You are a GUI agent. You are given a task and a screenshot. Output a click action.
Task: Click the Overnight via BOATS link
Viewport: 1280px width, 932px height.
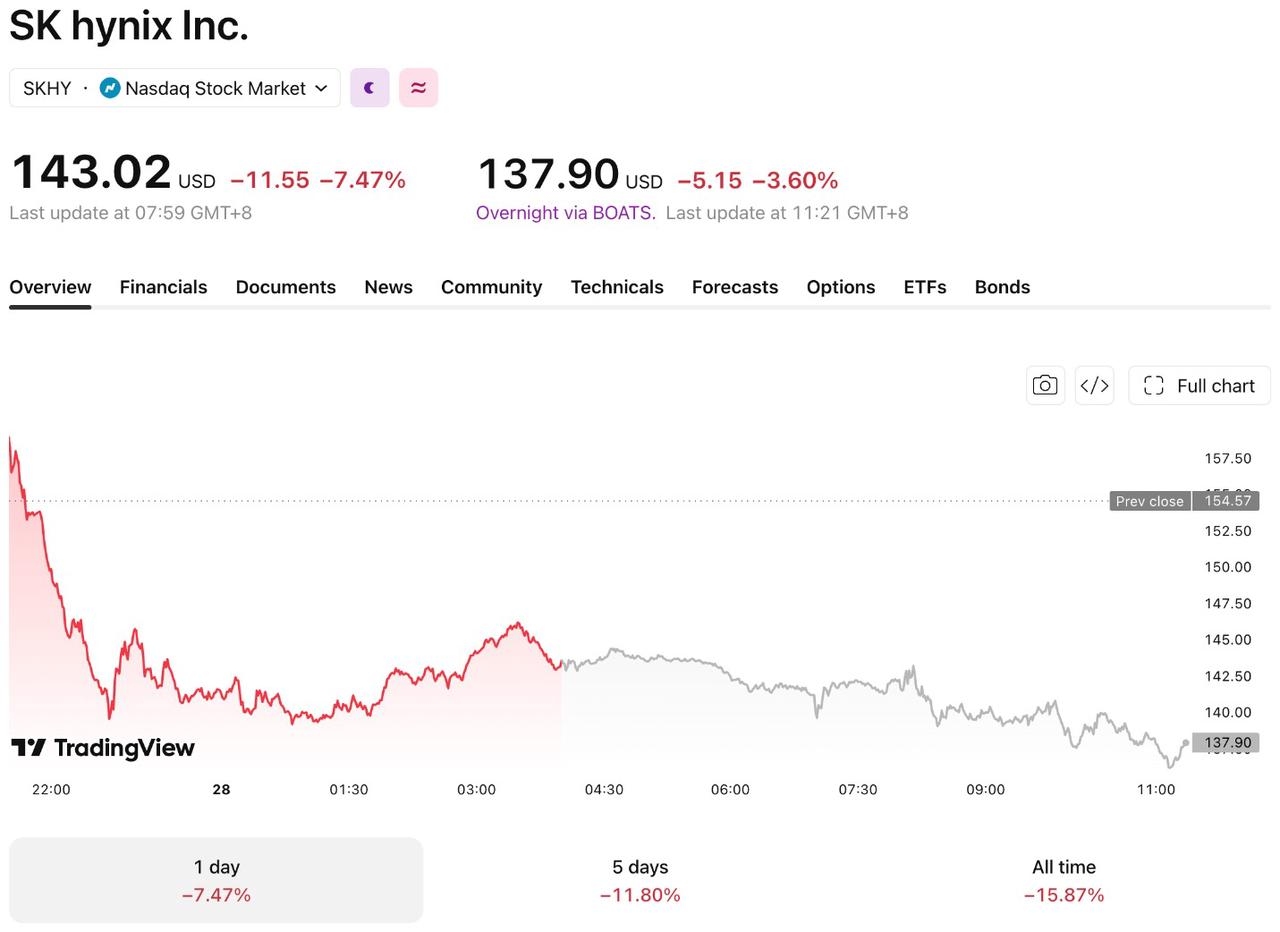tap(566, 212)
